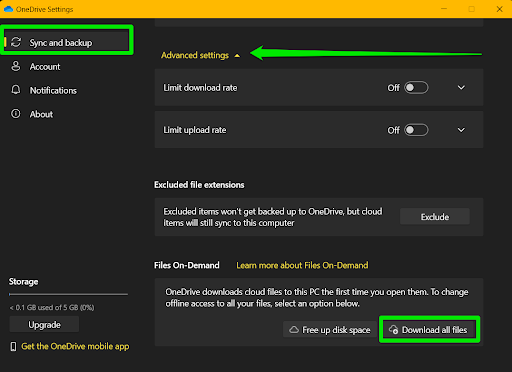
Task: Select the About section
Action: click(41, 114)
